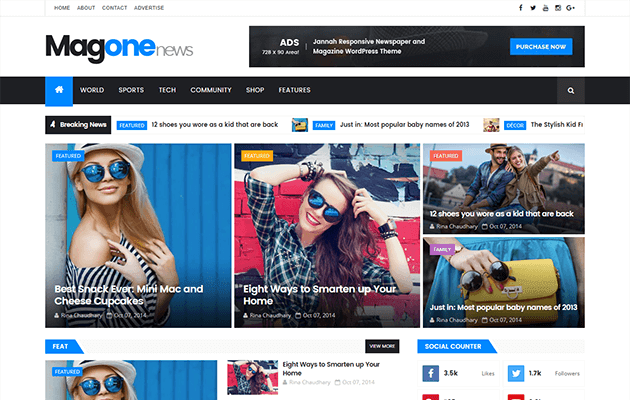Click thumbnail beside Eight Ways list article
The height and width of the screenshot is (400, 630).
(252, 377)
